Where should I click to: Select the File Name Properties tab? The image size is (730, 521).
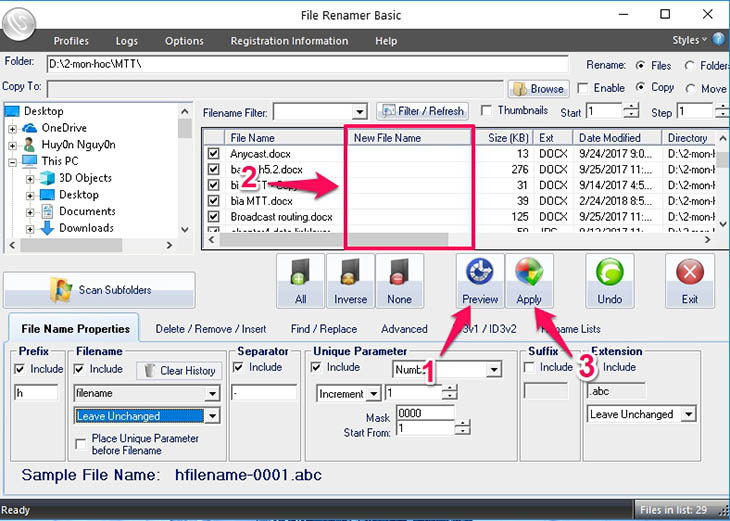[x=75, y=329]
